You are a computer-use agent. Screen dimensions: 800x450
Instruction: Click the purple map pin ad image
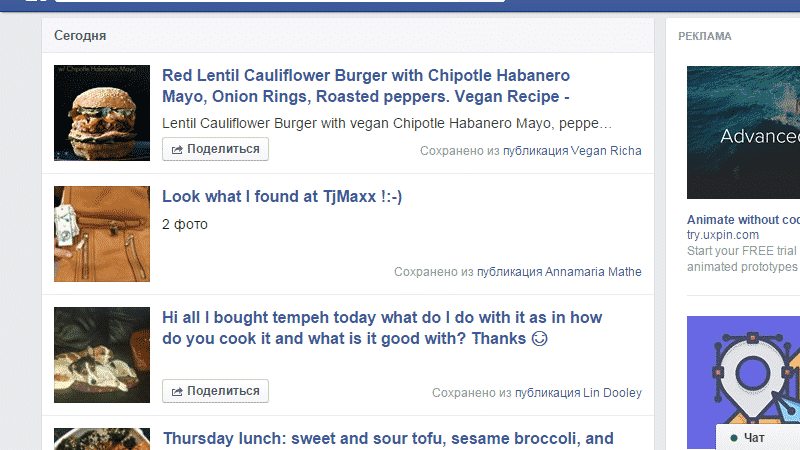pos(743,383)
